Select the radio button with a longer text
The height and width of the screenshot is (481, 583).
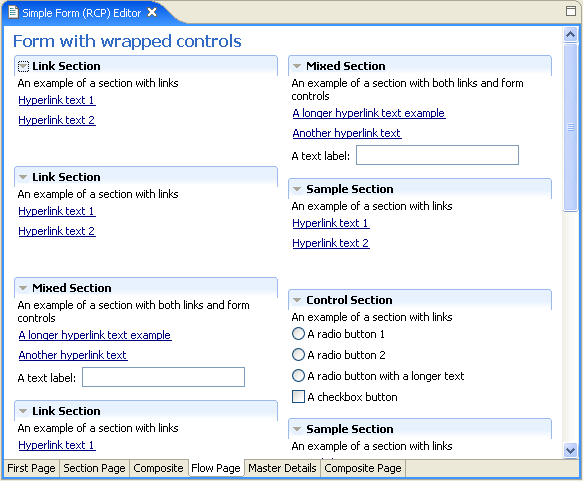(298, 375)
